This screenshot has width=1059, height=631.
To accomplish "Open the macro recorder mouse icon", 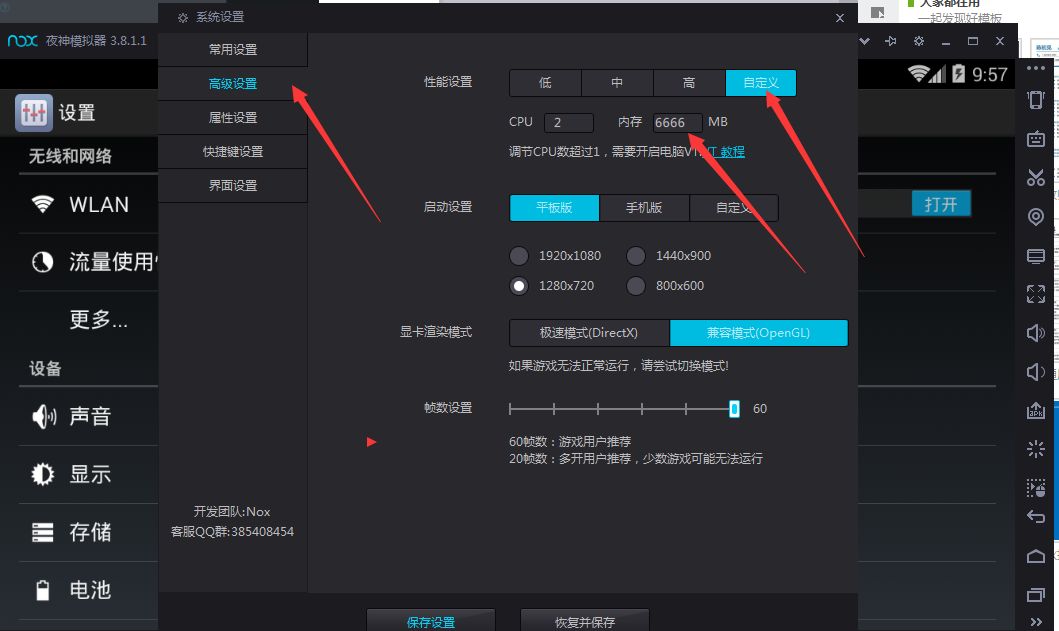I will click(1035, 487).
